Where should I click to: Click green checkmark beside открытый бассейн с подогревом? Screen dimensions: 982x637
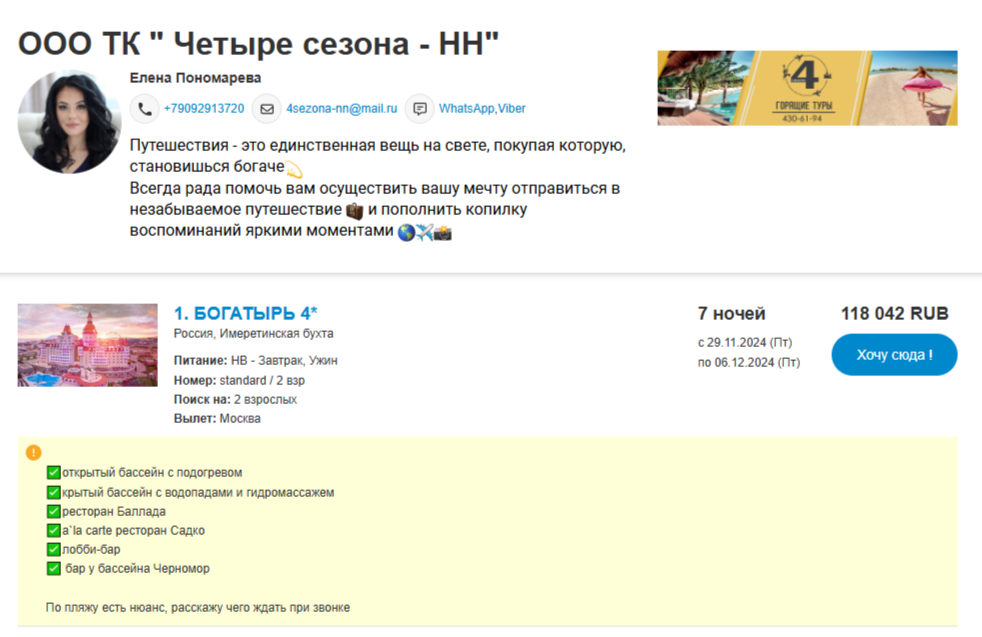[54, 472]
